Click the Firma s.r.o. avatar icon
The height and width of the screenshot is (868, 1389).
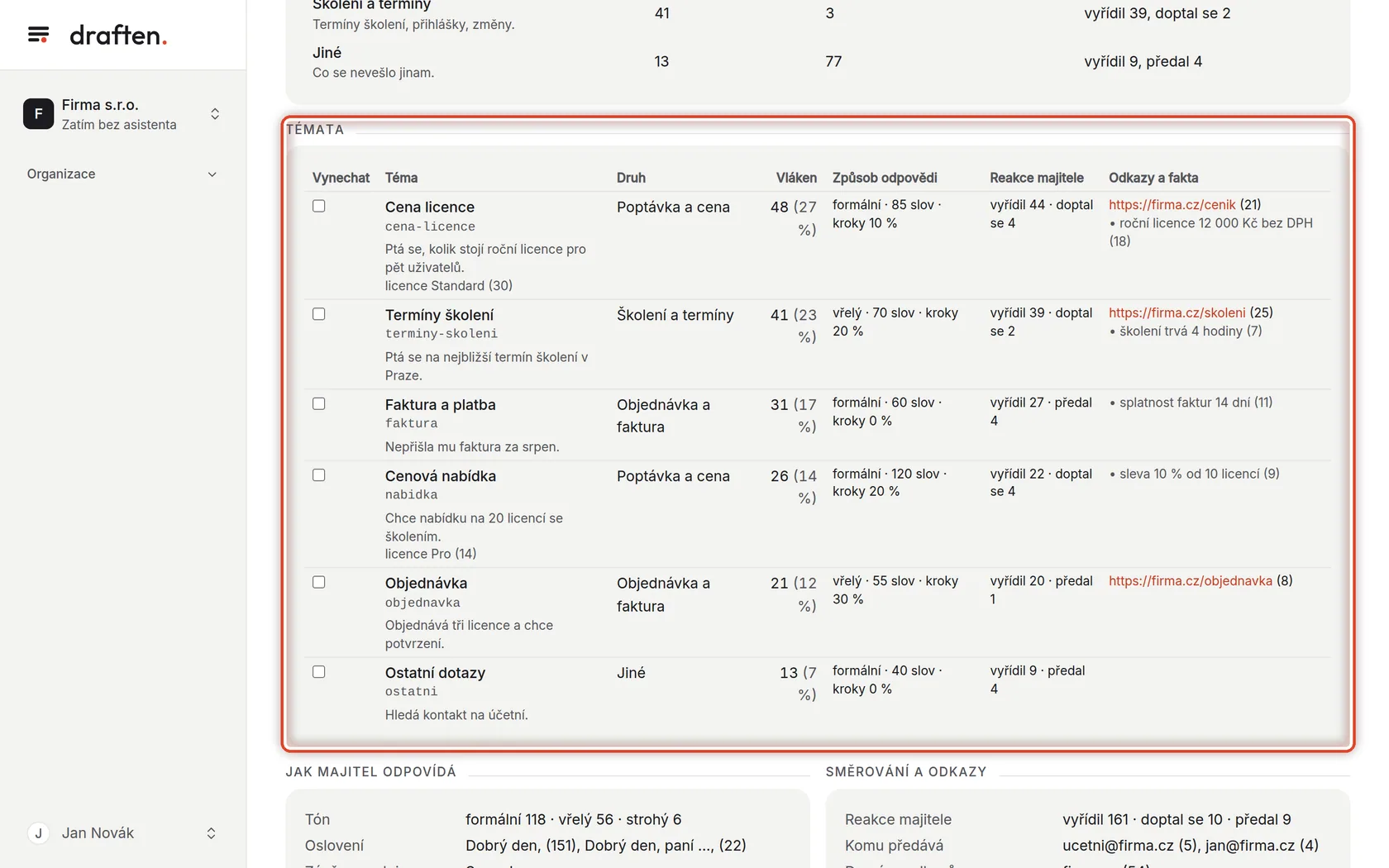point(38,114)
